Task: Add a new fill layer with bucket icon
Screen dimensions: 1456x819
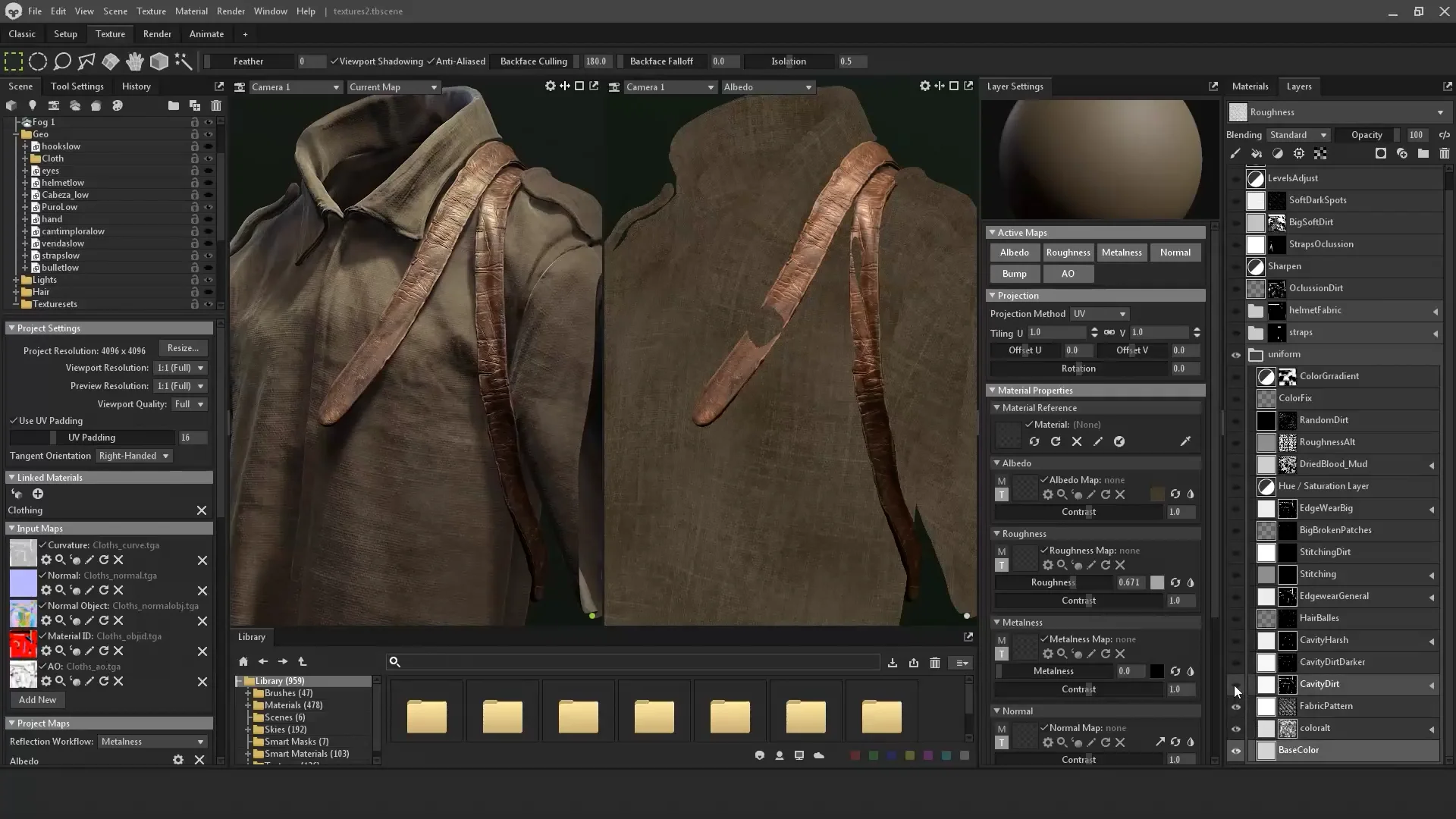Action: point(1257,154)
